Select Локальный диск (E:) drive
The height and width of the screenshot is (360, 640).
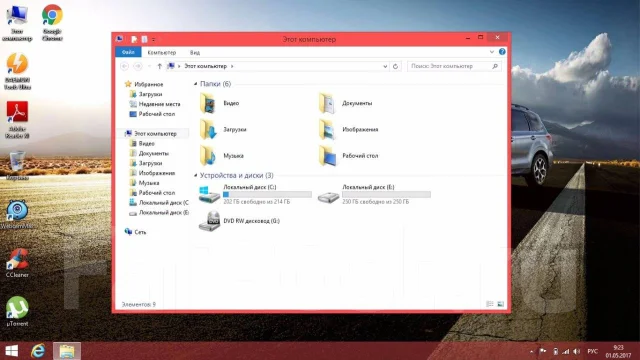[x=374, y=194]
